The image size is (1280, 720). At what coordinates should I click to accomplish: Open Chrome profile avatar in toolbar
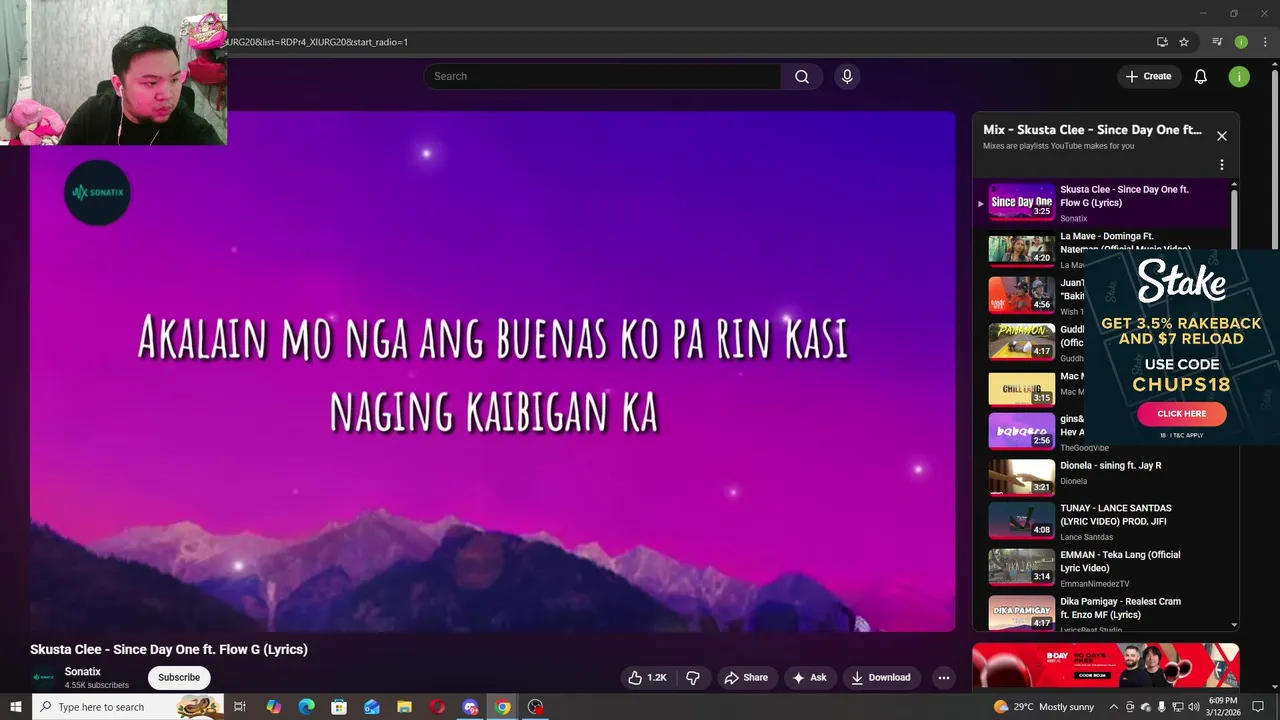pos(1241,42)
